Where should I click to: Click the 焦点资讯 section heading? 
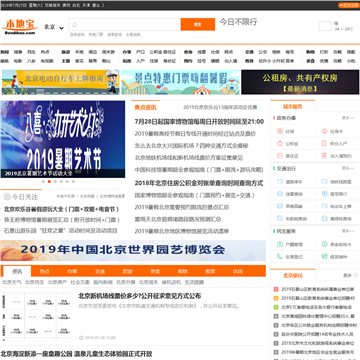145,107
